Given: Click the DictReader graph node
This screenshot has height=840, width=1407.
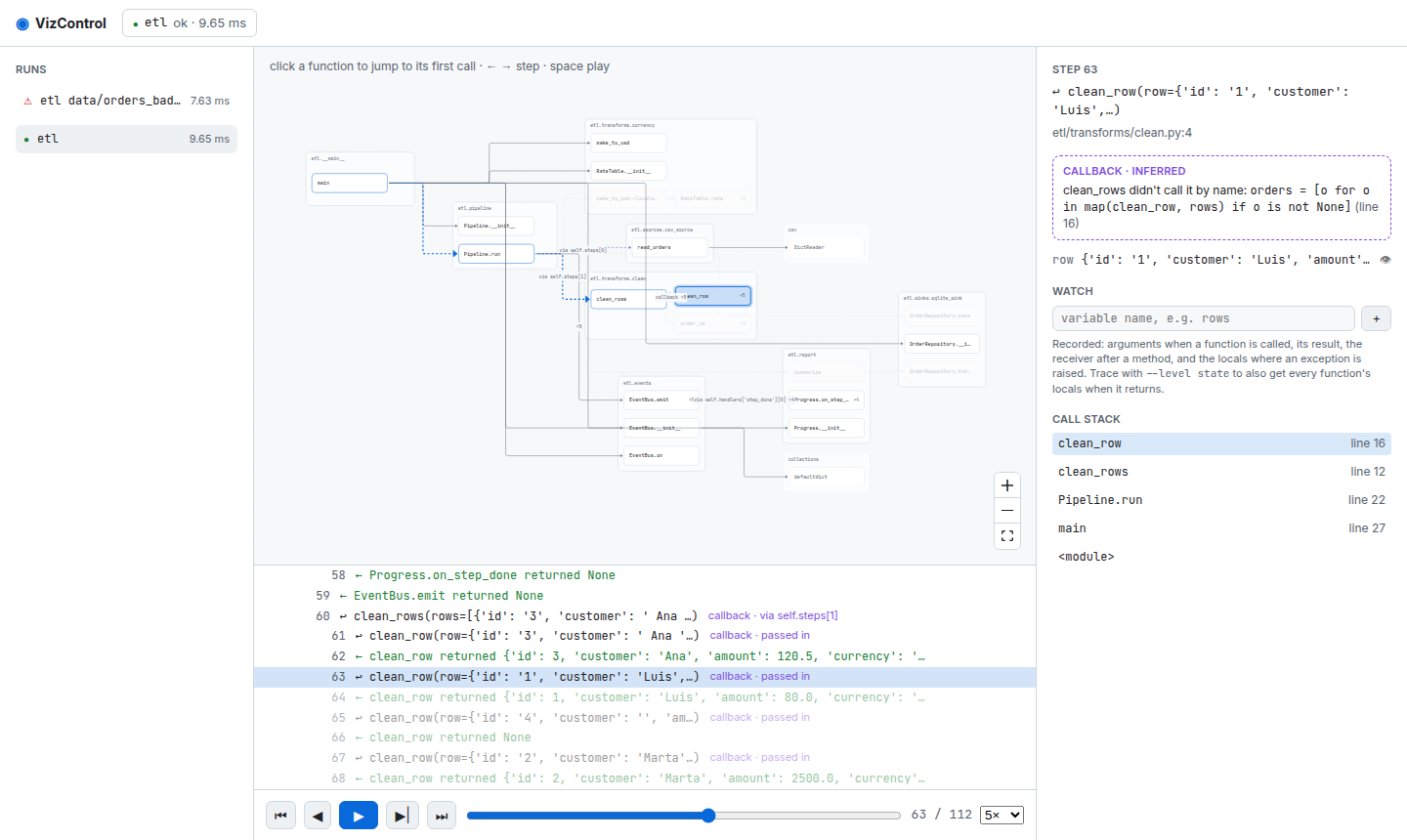Looking at the screenshot, I should [x=827, y=247].
